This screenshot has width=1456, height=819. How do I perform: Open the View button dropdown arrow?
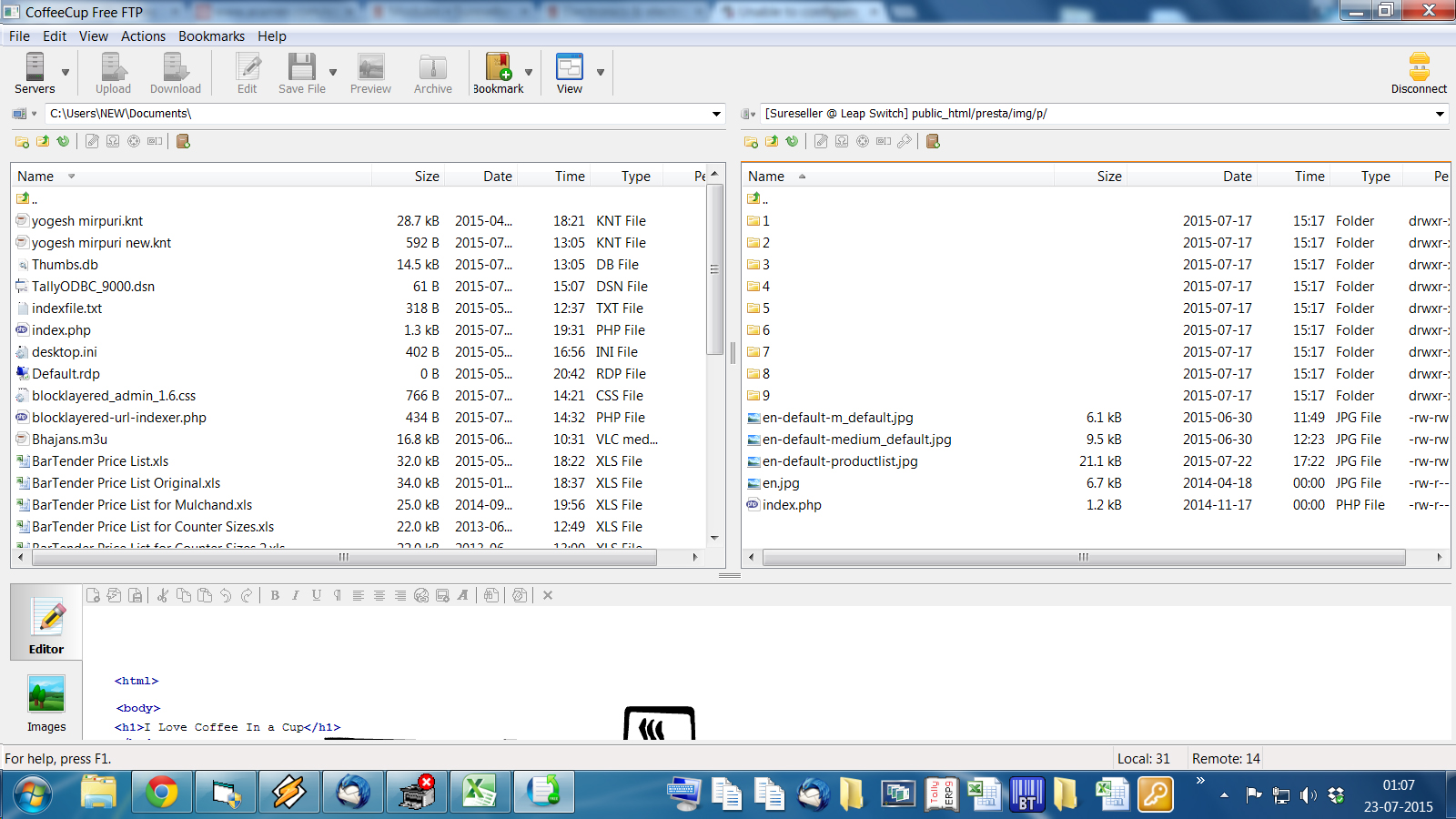601,73
